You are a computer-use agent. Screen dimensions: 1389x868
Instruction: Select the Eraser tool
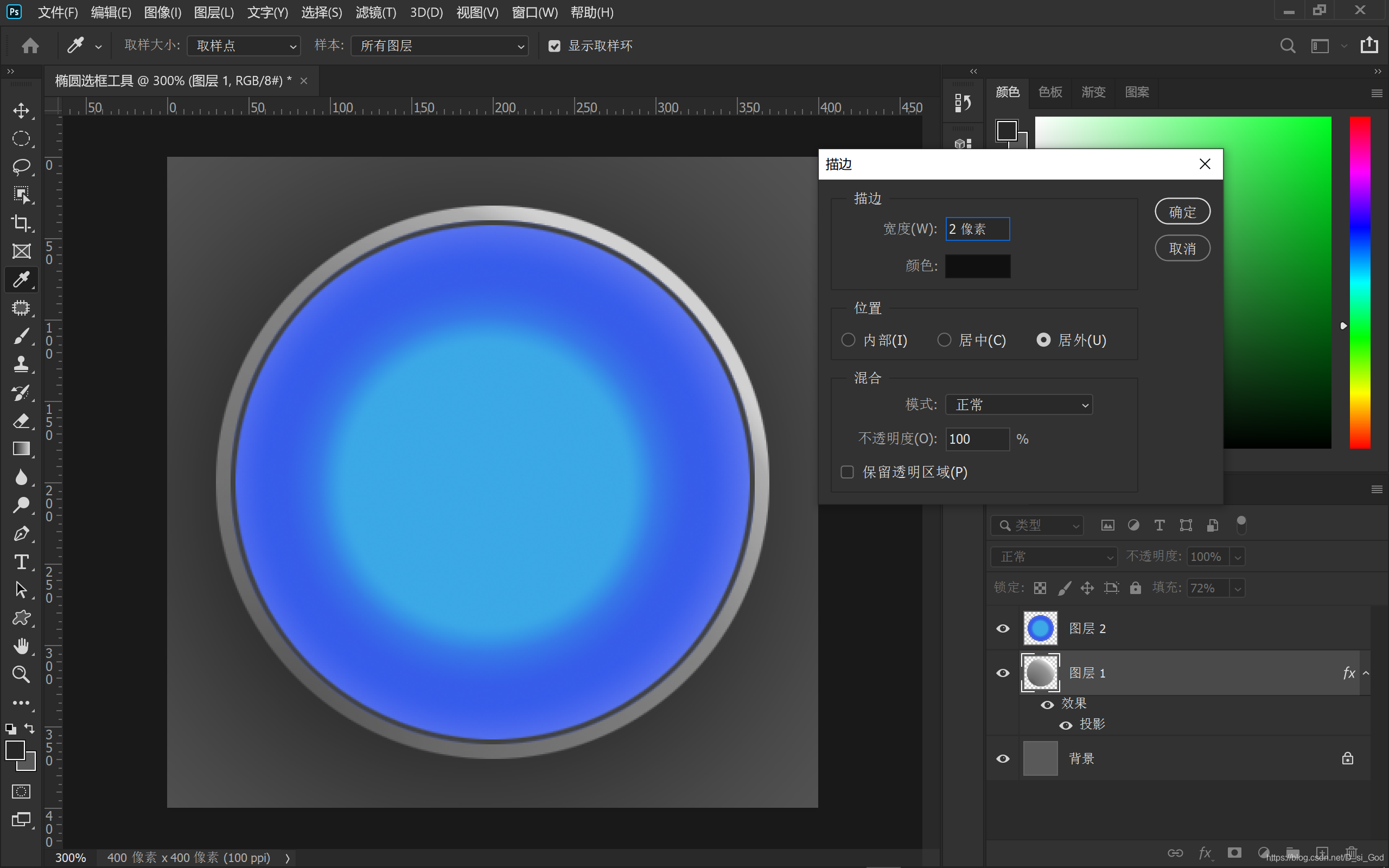click(21, 421)
